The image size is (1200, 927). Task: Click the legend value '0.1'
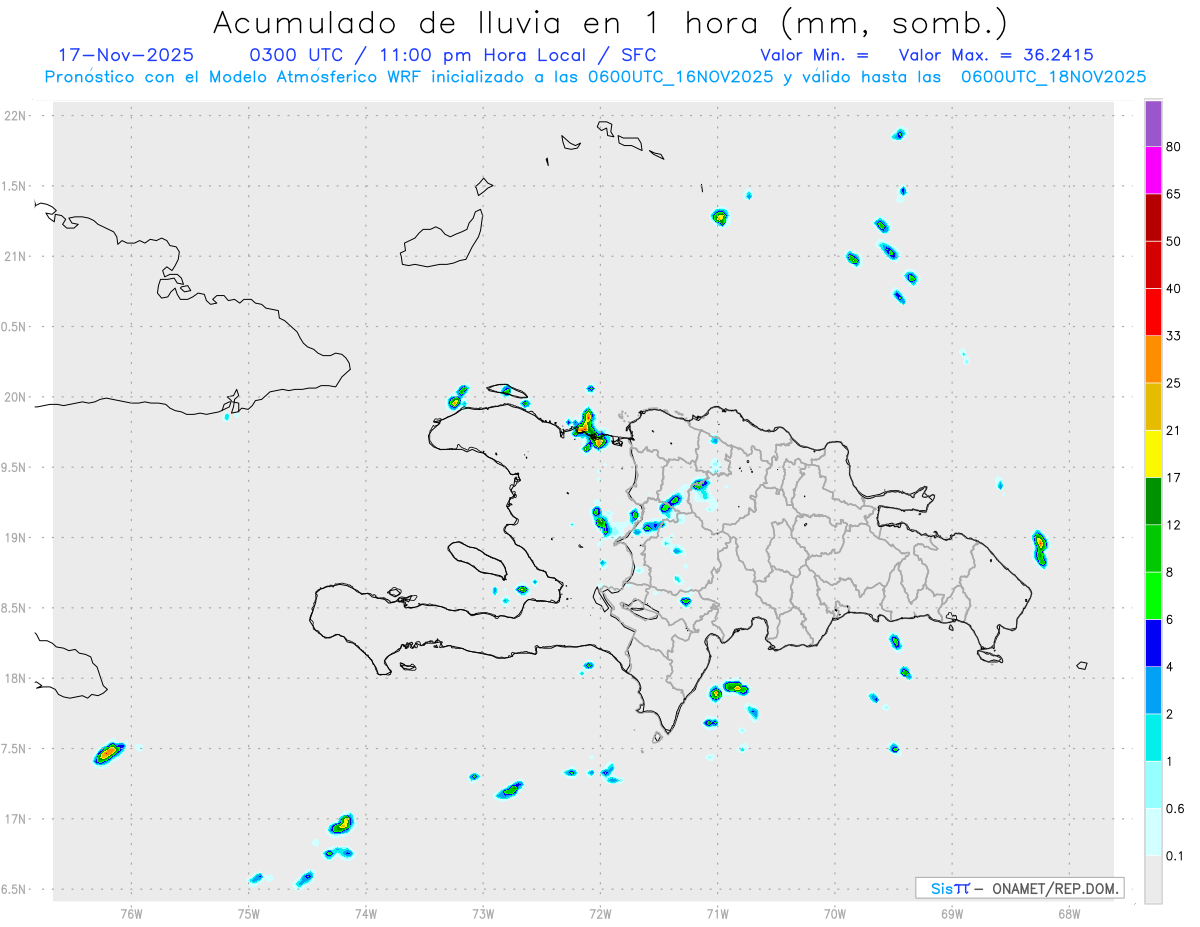coord(1176,856)
